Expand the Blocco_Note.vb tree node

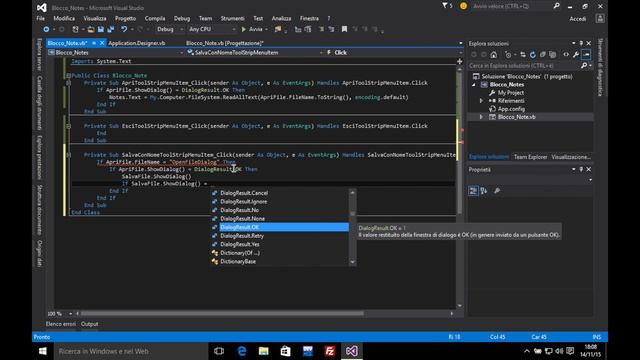coord(481,117)
